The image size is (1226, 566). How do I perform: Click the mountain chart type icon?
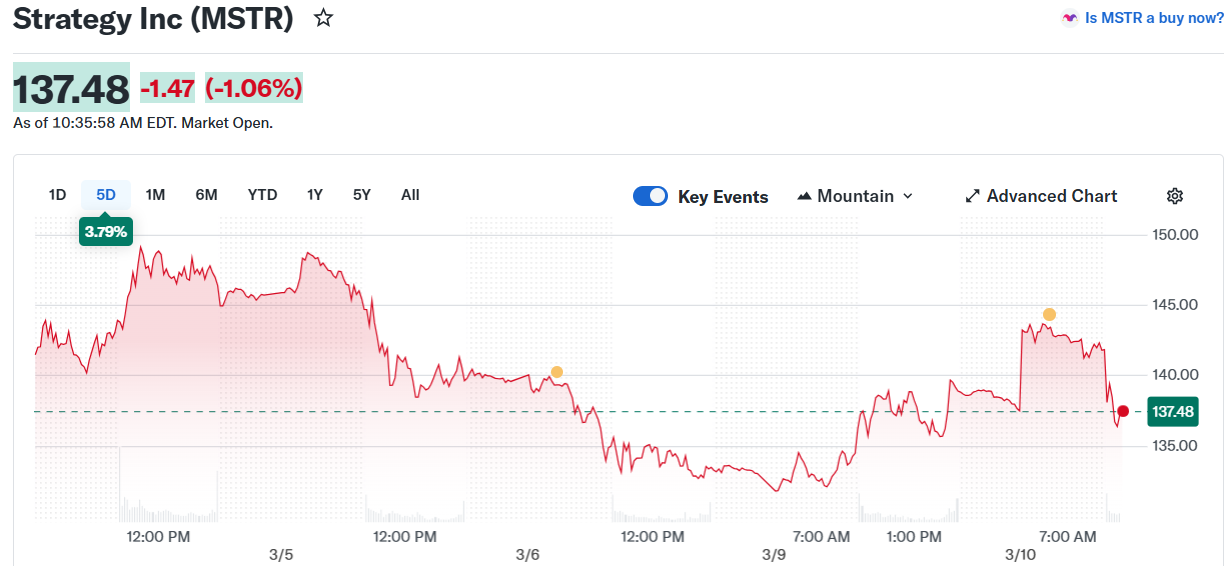point(804,196)
